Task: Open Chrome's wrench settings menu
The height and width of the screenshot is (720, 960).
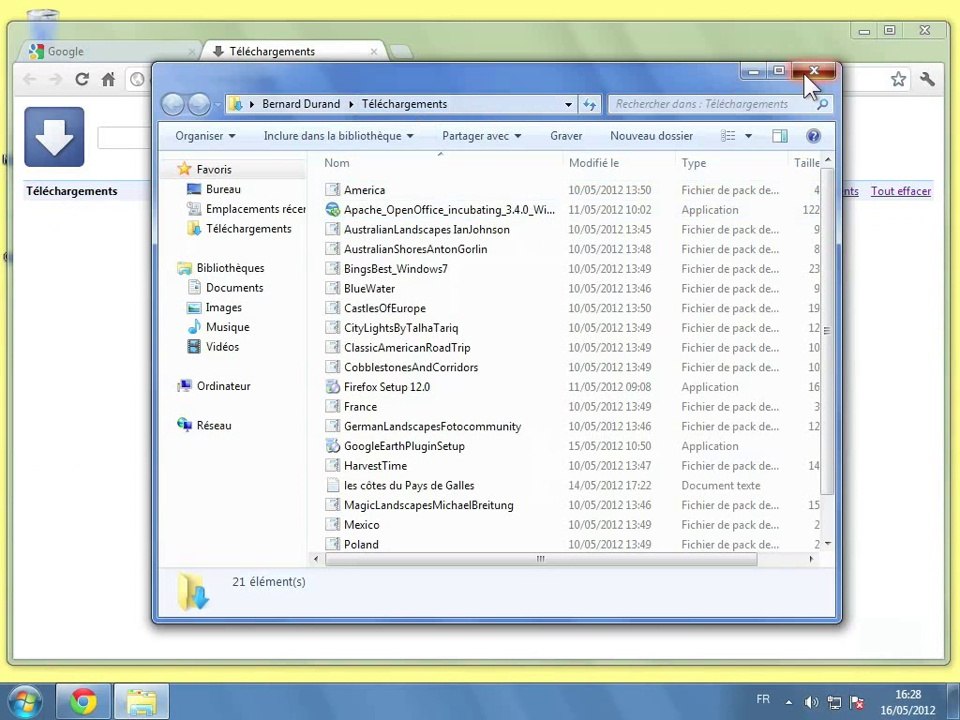Action: (x=927, y=79)
